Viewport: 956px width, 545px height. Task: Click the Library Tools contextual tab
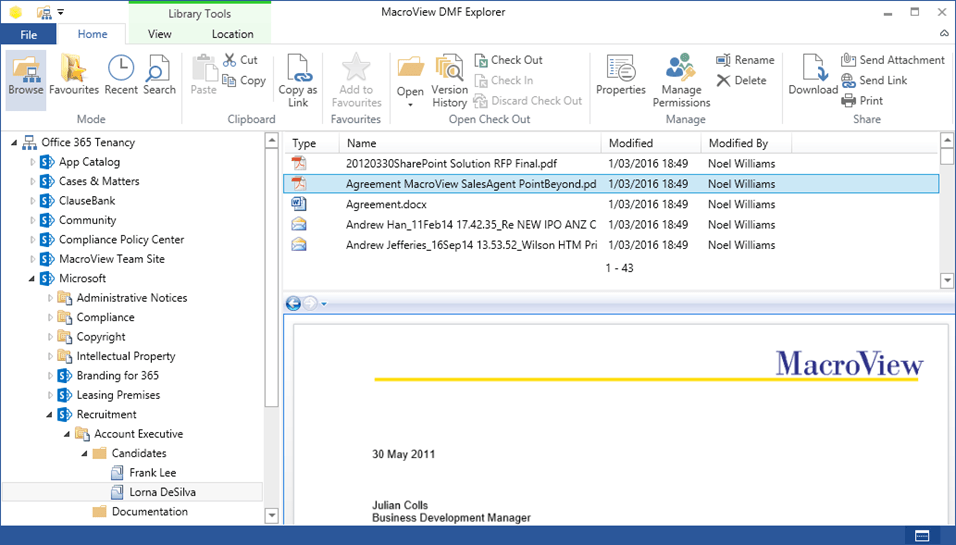pyautogui.click(x=199, y=13)
